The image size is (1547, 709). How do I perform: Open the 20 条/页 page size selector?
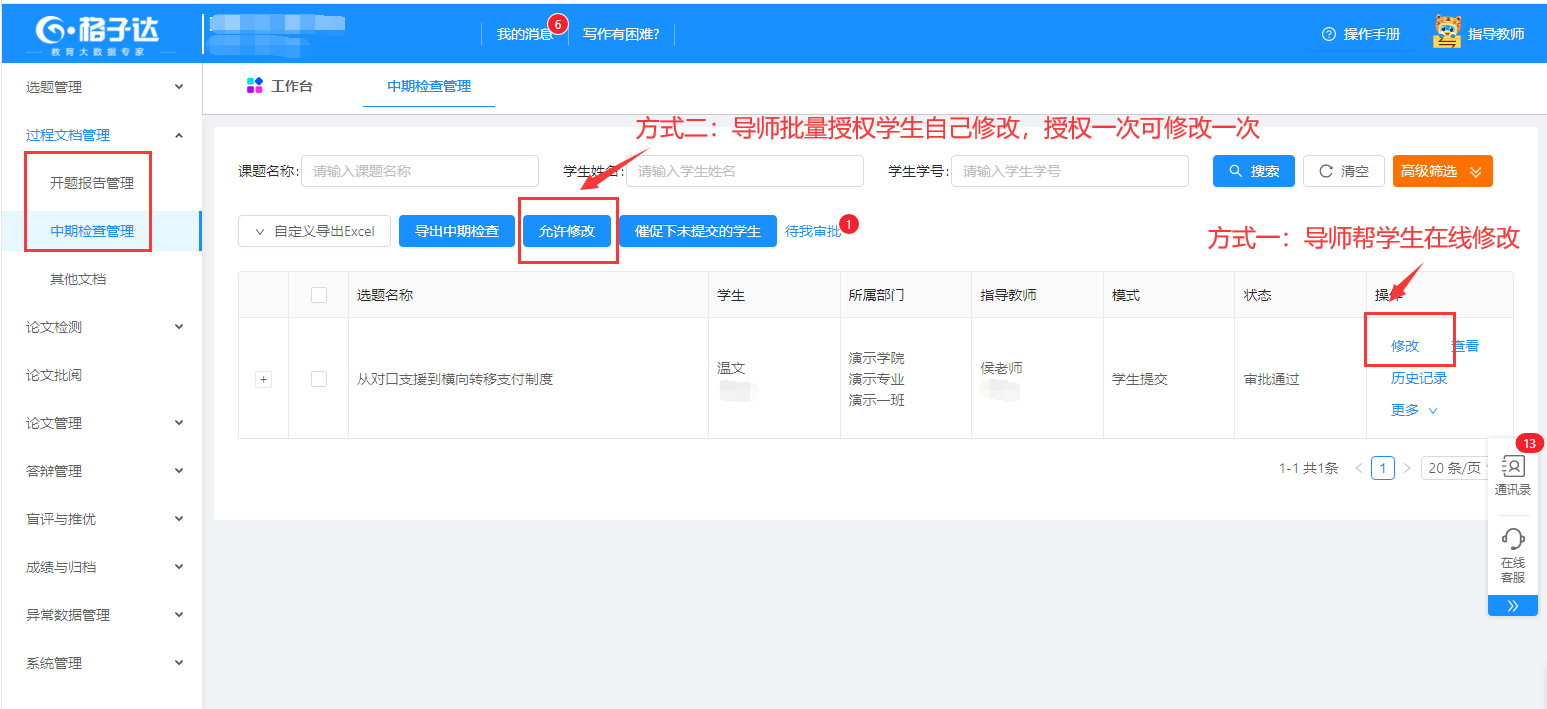click(1455, 468)
